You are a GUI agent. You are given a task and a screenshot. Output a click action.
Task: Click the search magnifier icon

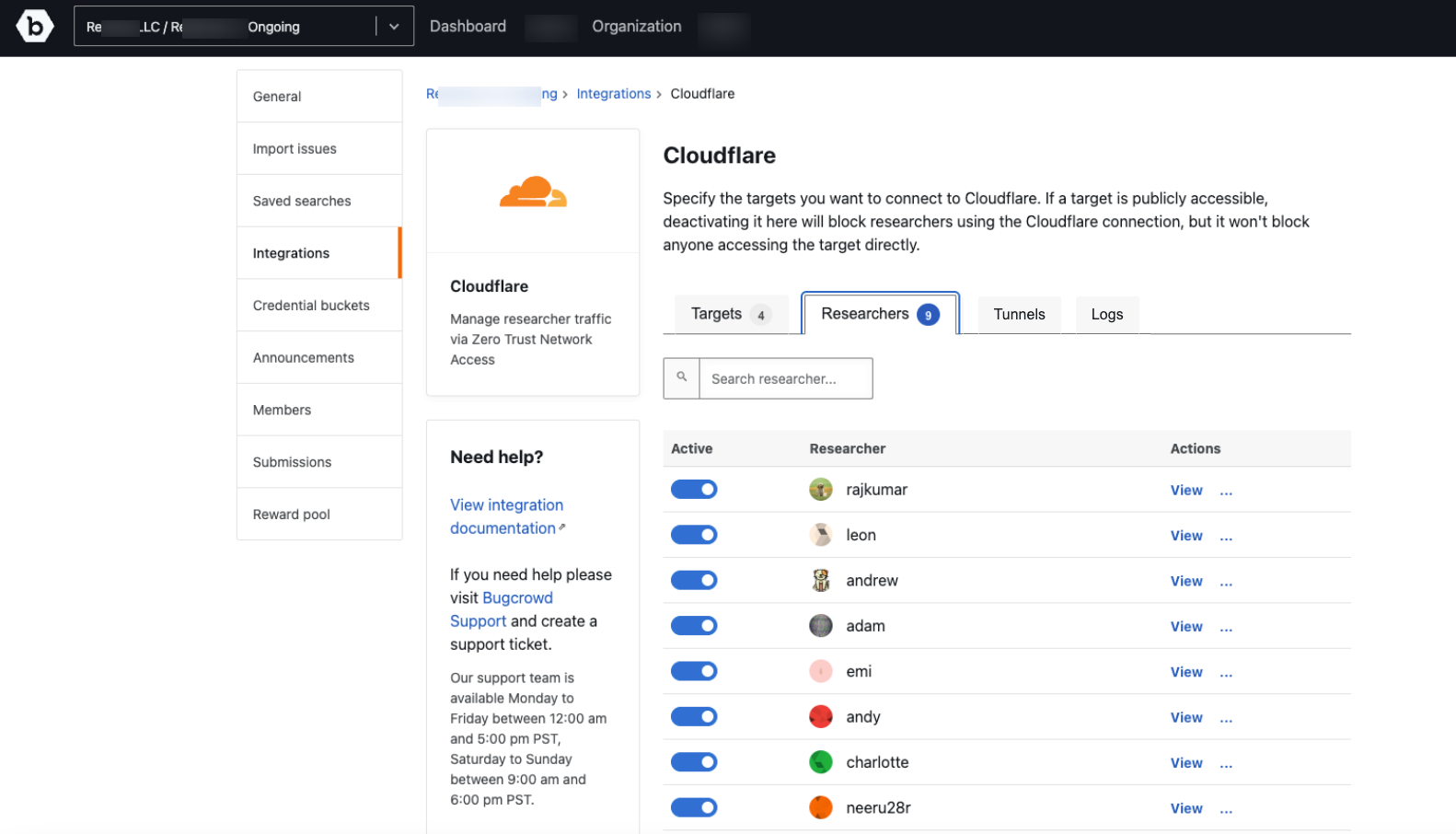pos(681,377)
